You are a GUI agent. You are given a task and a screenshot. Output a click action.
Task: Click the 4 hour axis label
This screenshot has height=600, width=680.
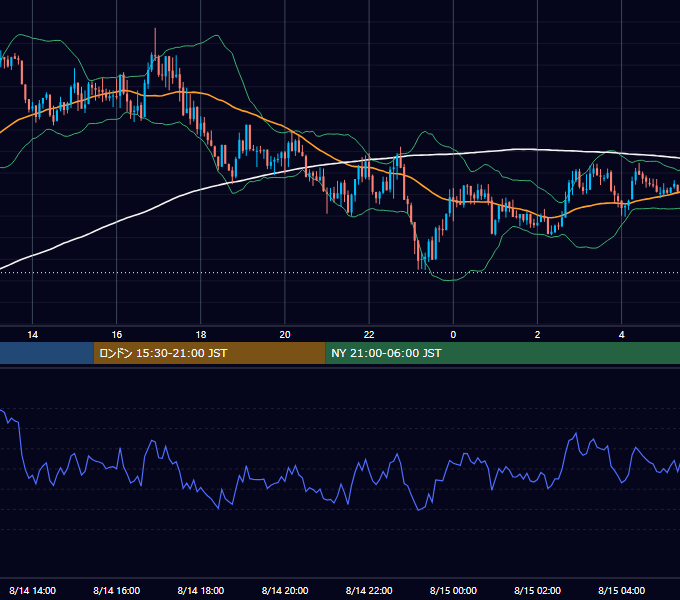coord(621,335)
